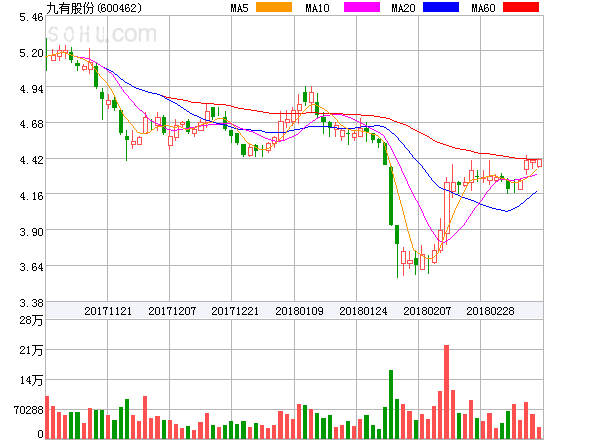Click the blue MA20 legend swatch

click(441, 7)
